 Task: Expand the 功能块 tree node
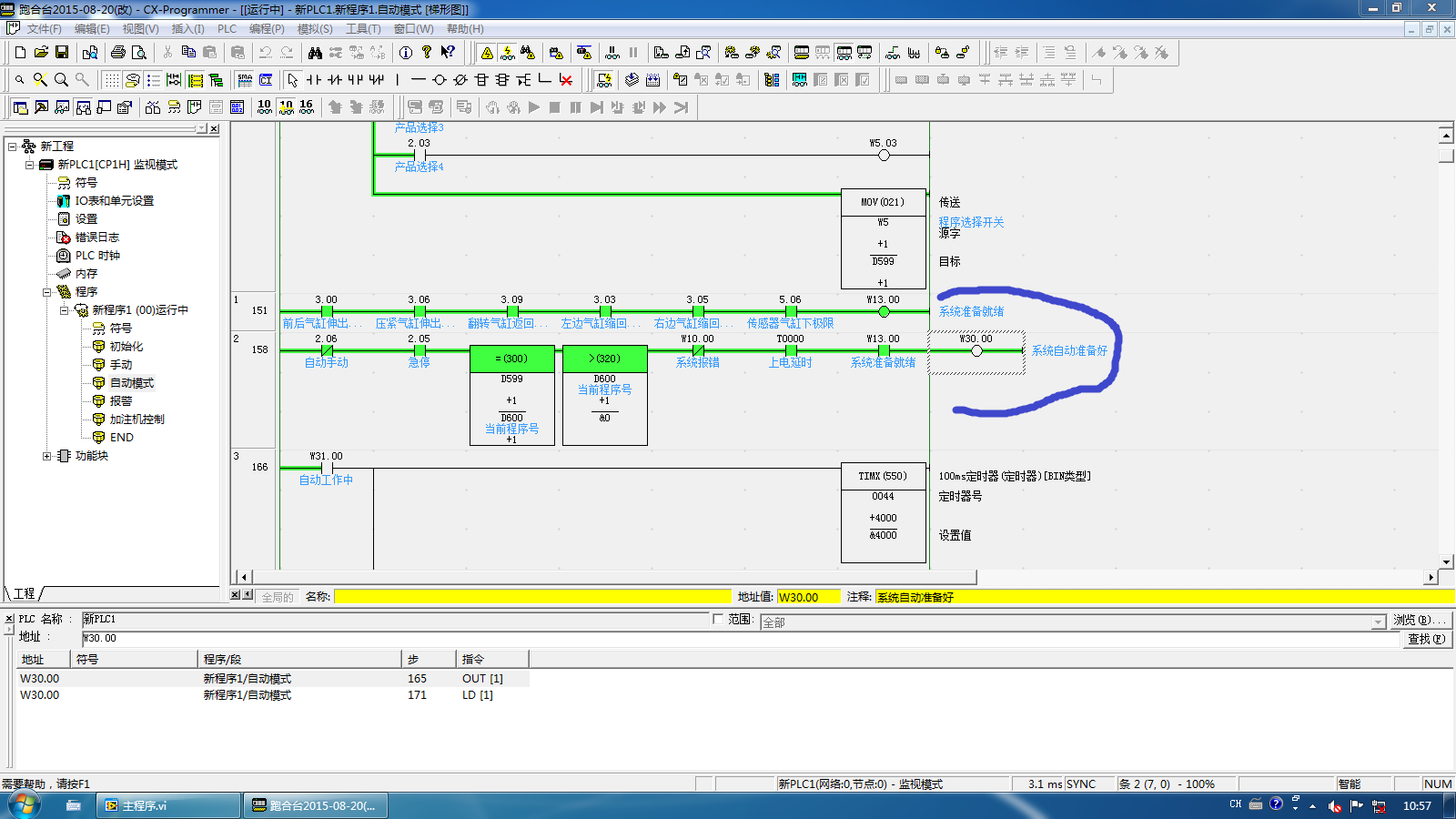click(x=47, y=456)
